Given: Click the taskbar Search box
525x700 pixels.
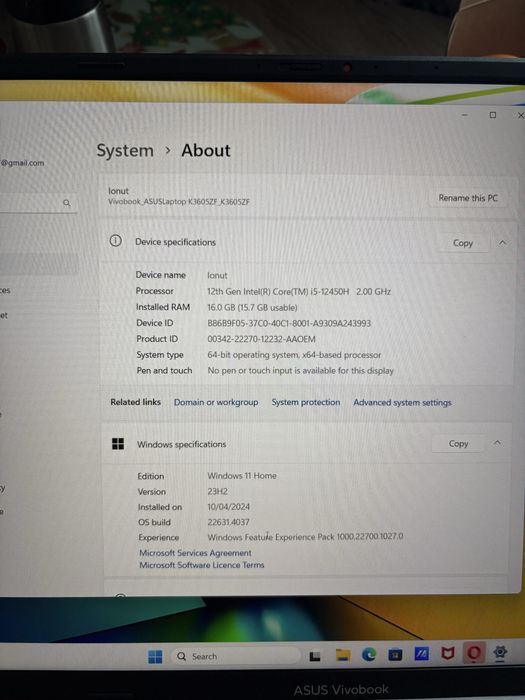Looking at the screenshot, I should (x=236, y=656).
